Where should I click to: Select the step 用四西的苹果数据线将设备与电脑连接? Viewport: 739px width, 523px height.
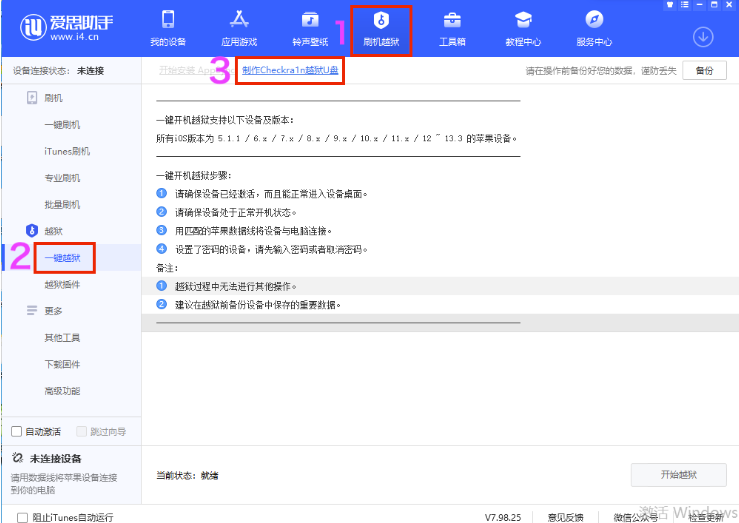click(x=253, y=231)
